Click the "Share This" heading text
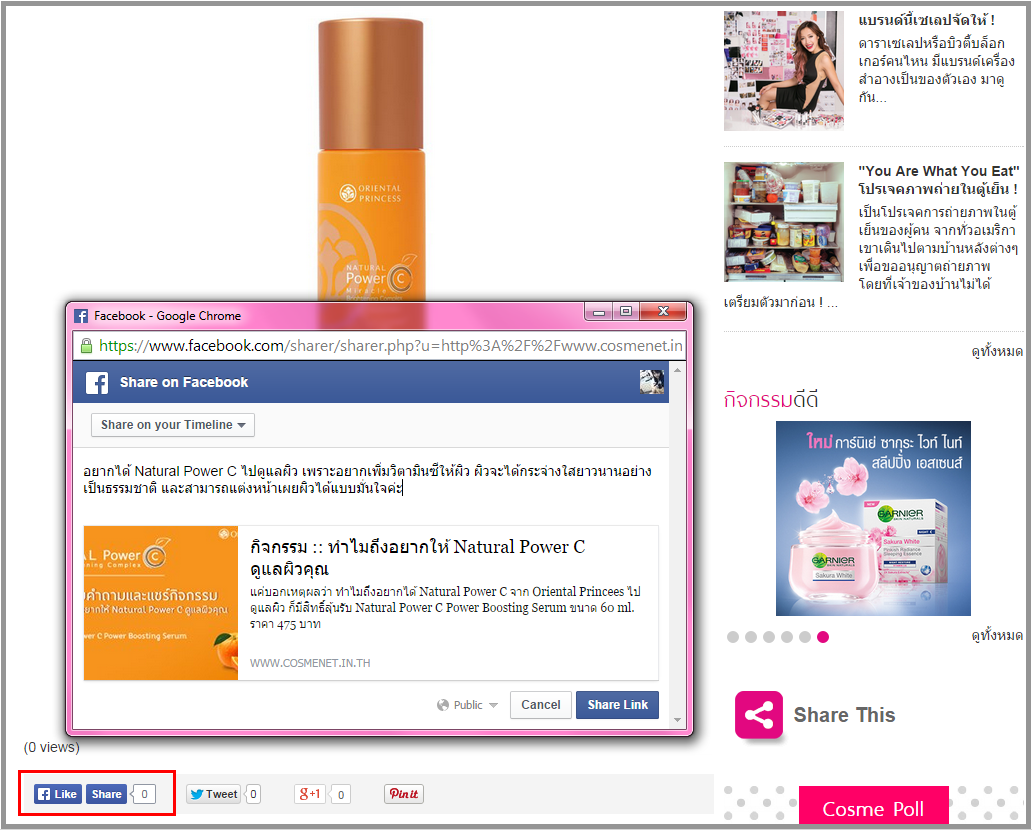The height and width of the screenshot is (830, 1032). 844,715
